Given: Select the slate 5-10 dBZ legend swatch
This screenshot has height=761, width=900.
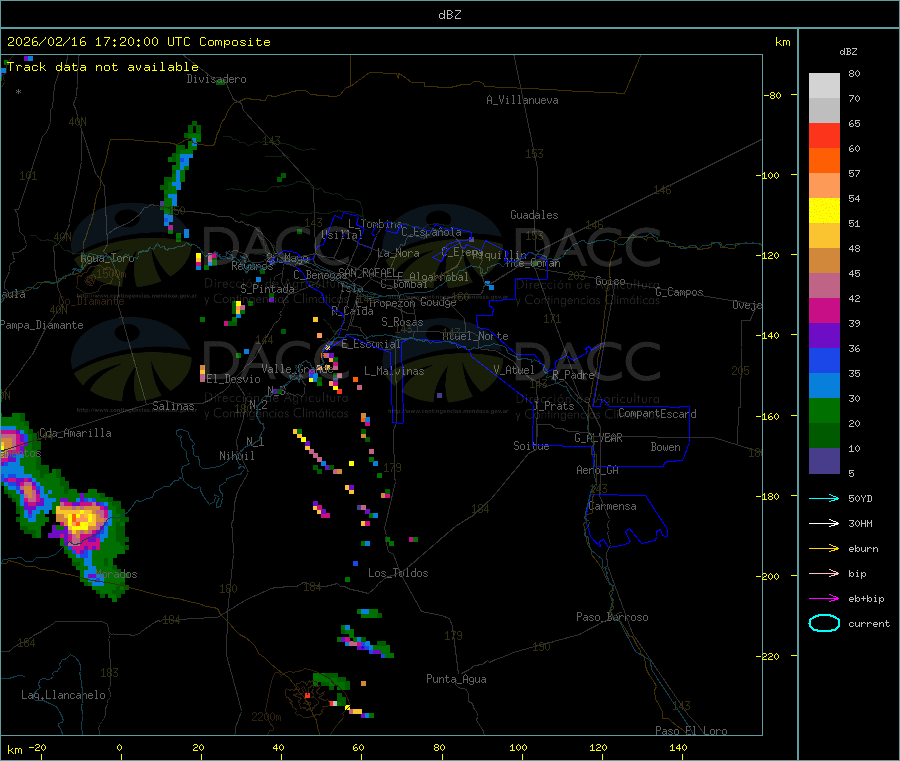Looking at the screenshot, I should click(824, 461).
